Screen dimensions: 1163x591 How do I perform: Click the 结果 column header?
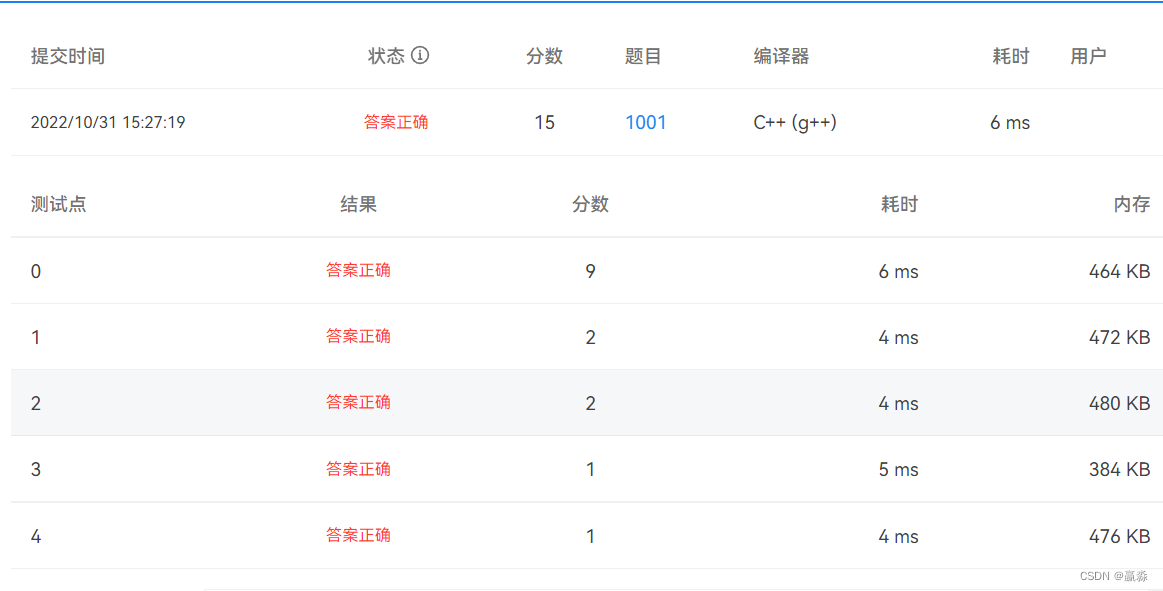[358, 204]
